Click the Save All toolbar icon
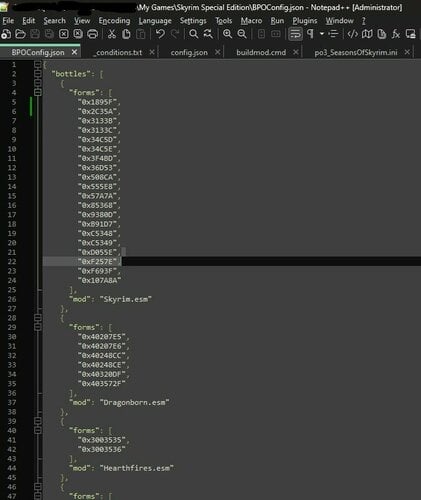The image size is (421, 500). coord(49,34)
